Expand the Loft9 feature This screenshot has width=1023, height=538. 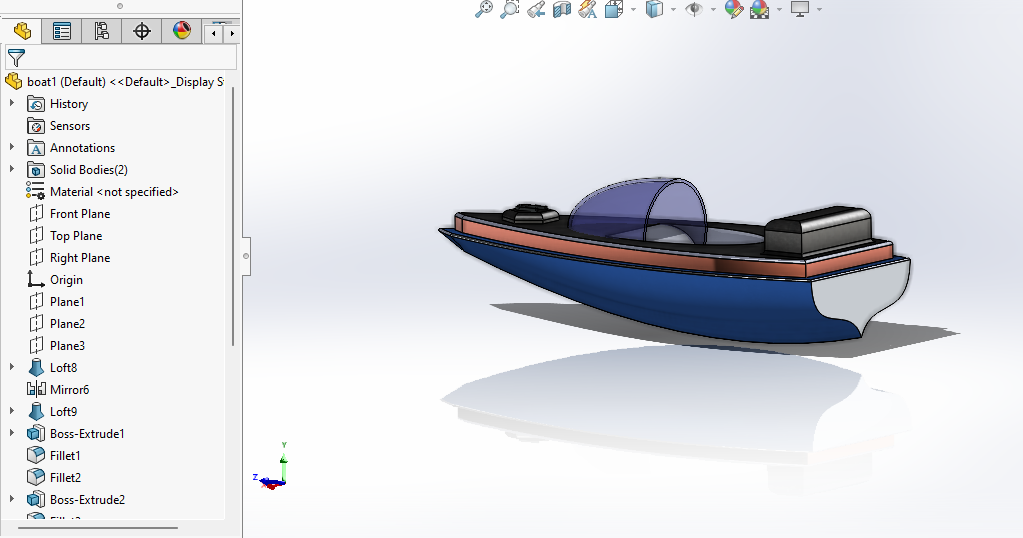pyautogui.click(x=12, y=411)
